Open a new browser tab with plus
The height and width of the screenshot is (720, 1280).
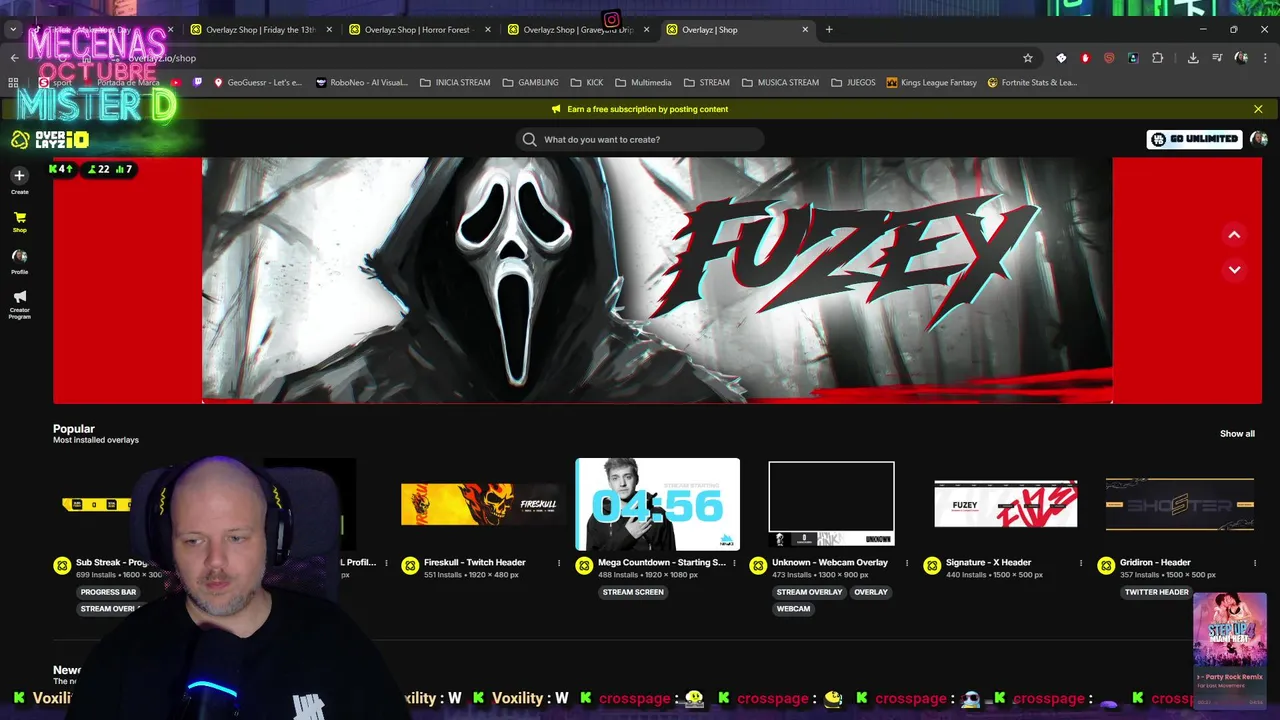pos(829,29)
